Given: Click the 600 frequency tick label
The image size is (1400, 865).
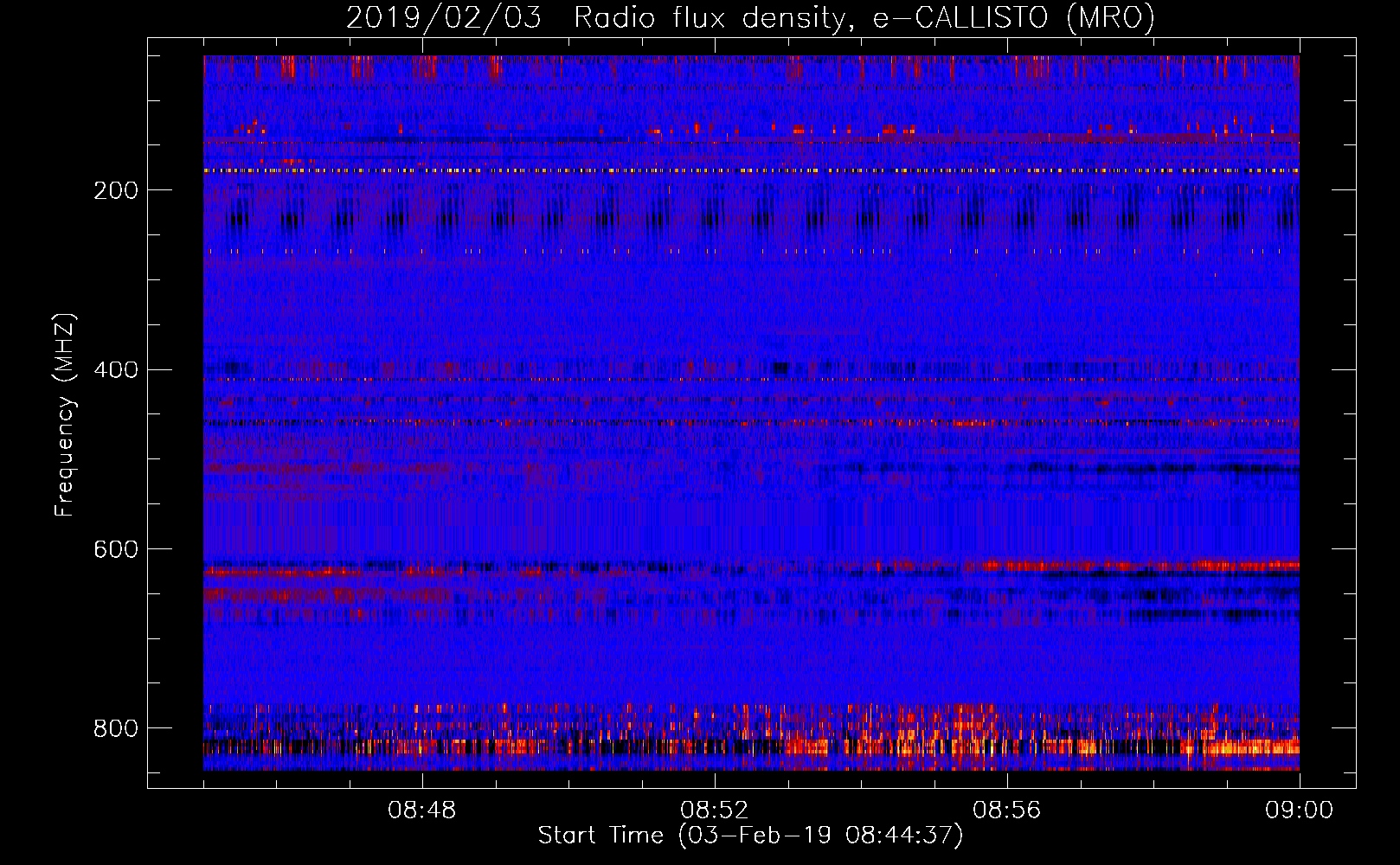Looking at the screenshot, I should [115, 549].
